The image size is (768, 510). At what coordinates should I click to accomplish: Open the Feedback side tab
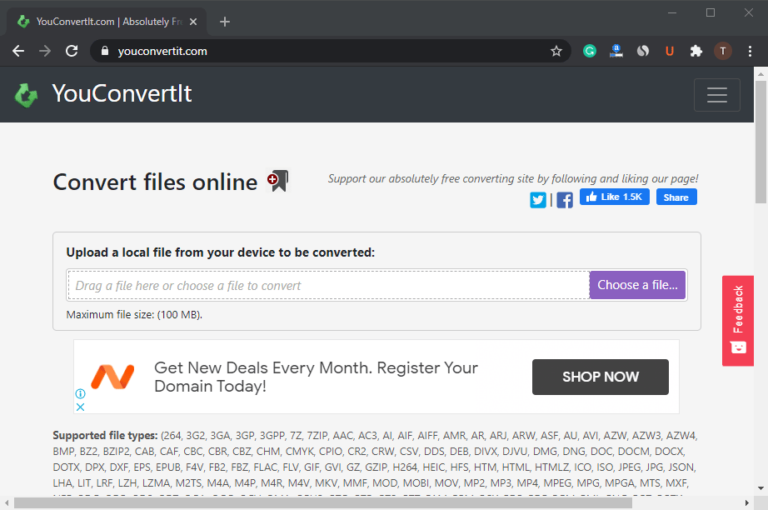point(738,321)
